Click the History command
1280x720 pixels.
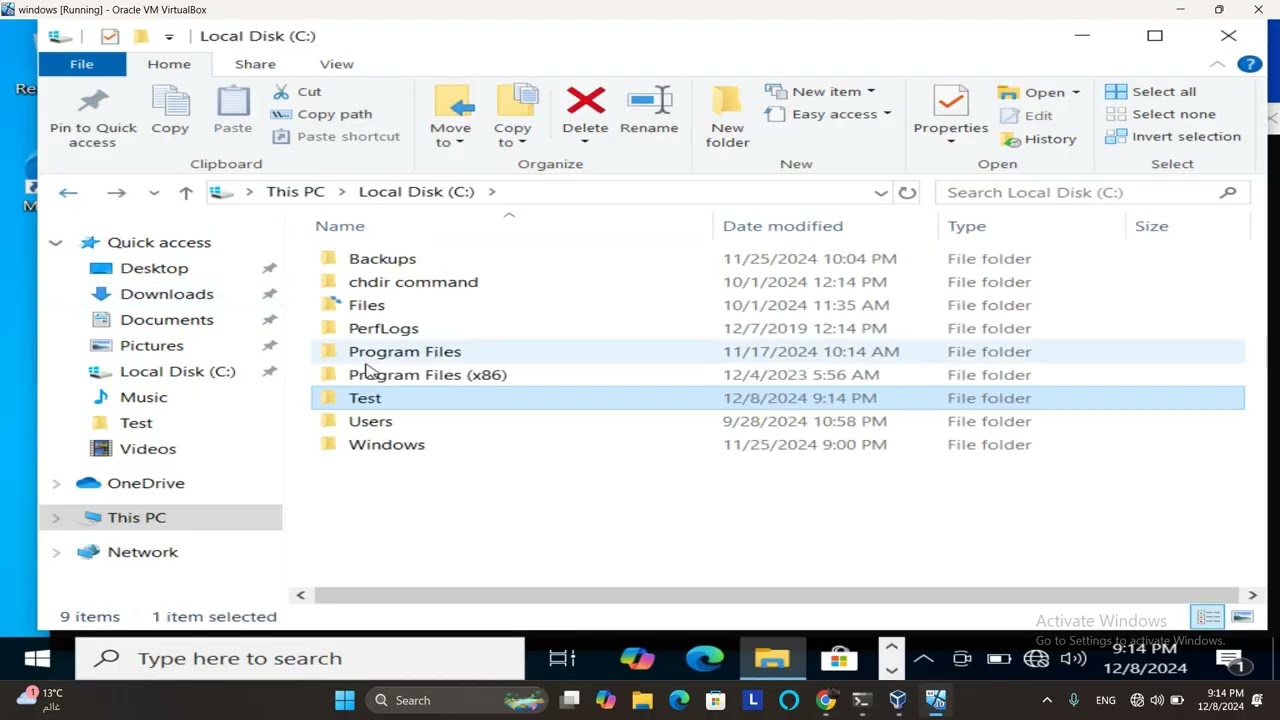point(1039,139)
